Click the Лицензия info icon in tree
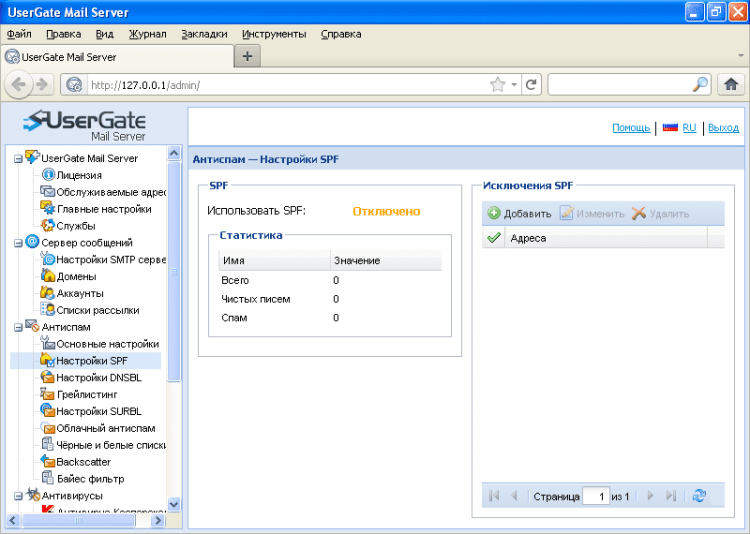 (x=48, y=175)
